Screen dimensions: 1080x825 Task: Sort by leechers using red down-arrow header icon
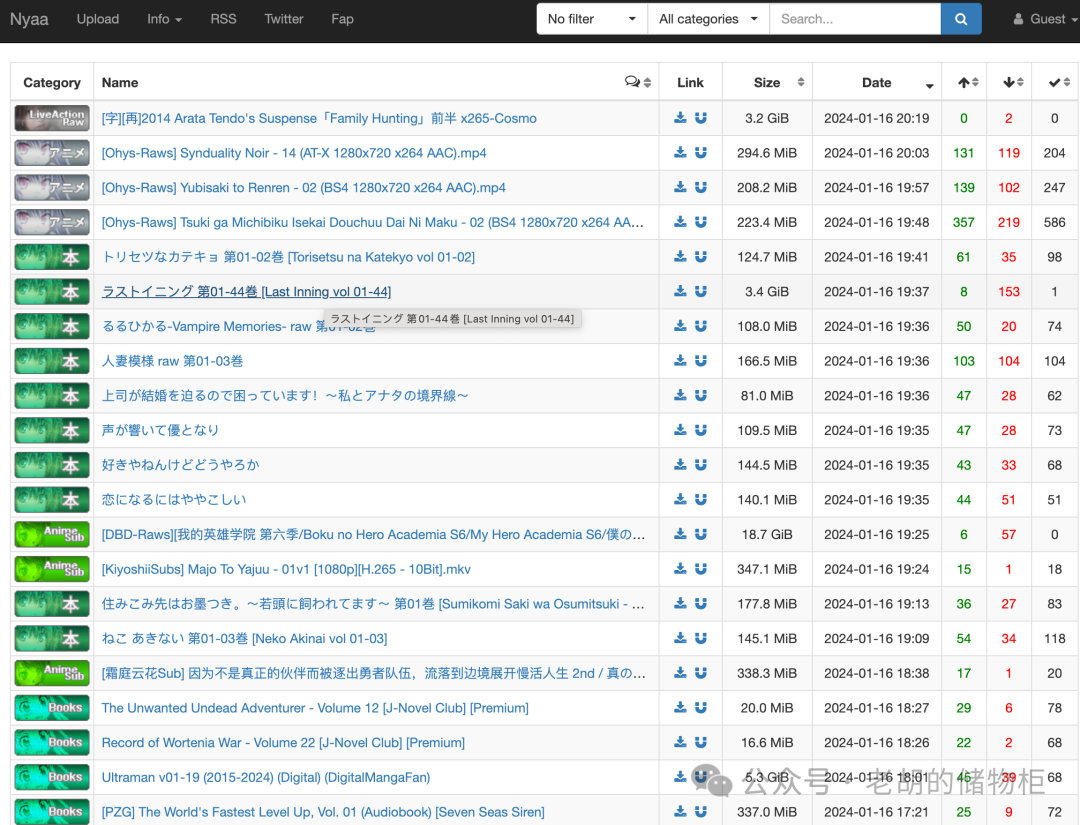point(1008,81)
